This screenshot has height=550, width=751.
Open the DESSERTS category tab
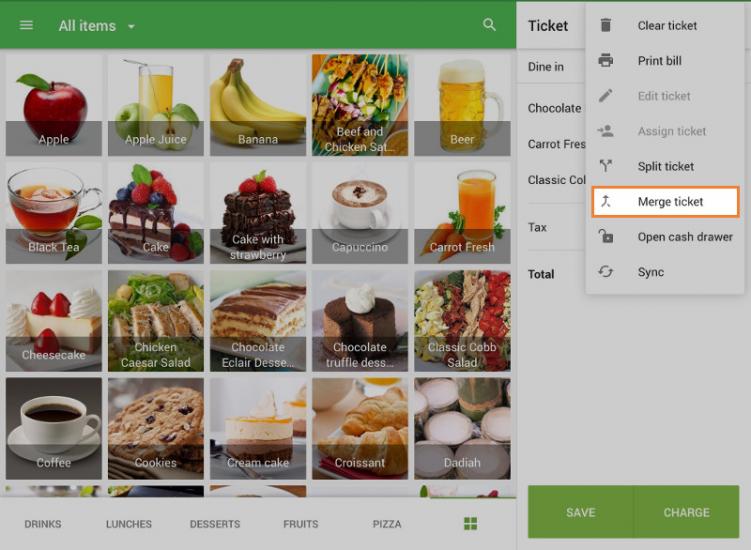tap(215, 524)
